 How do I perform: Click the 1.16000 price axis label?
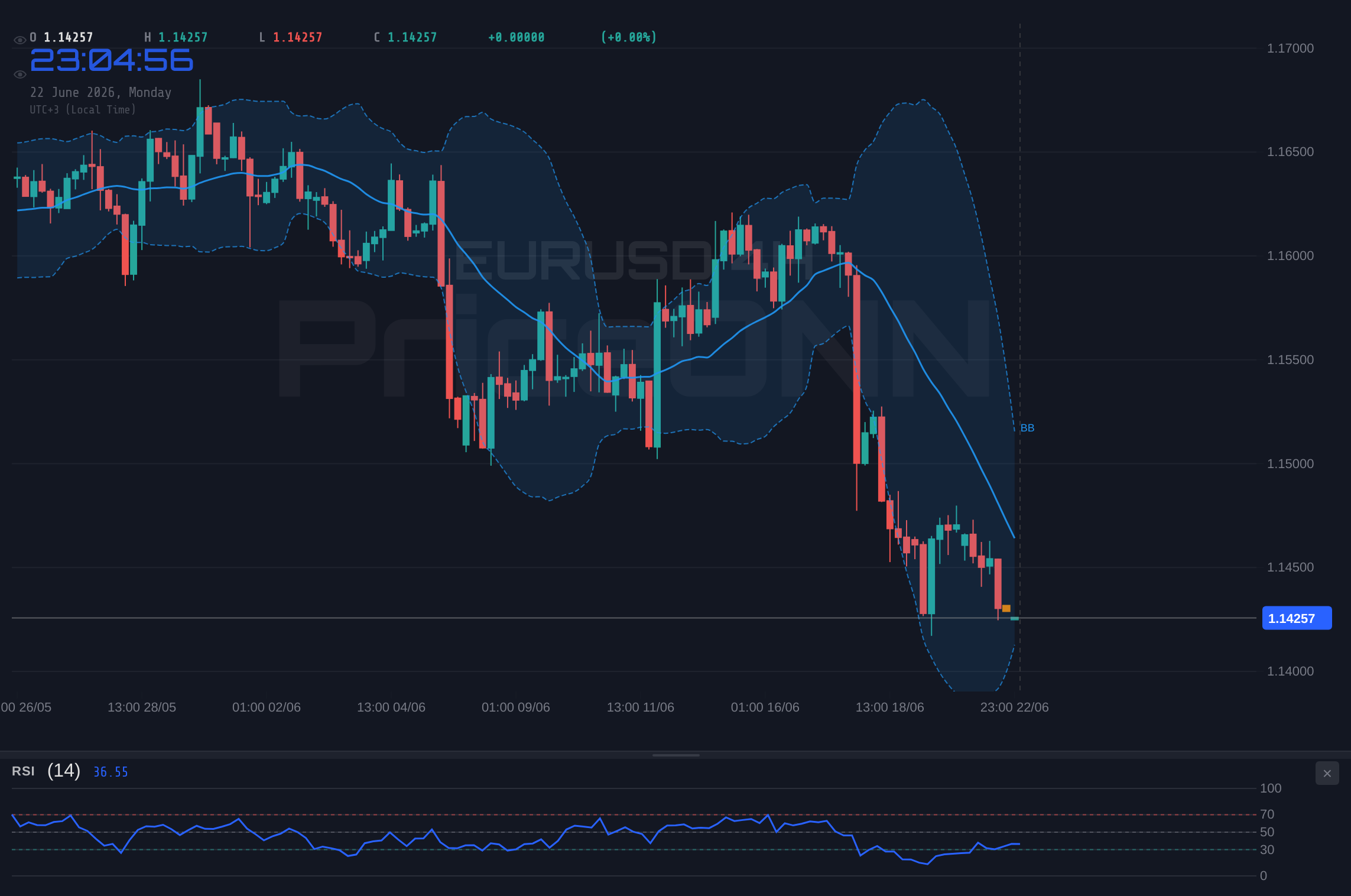click(1290, 256)
